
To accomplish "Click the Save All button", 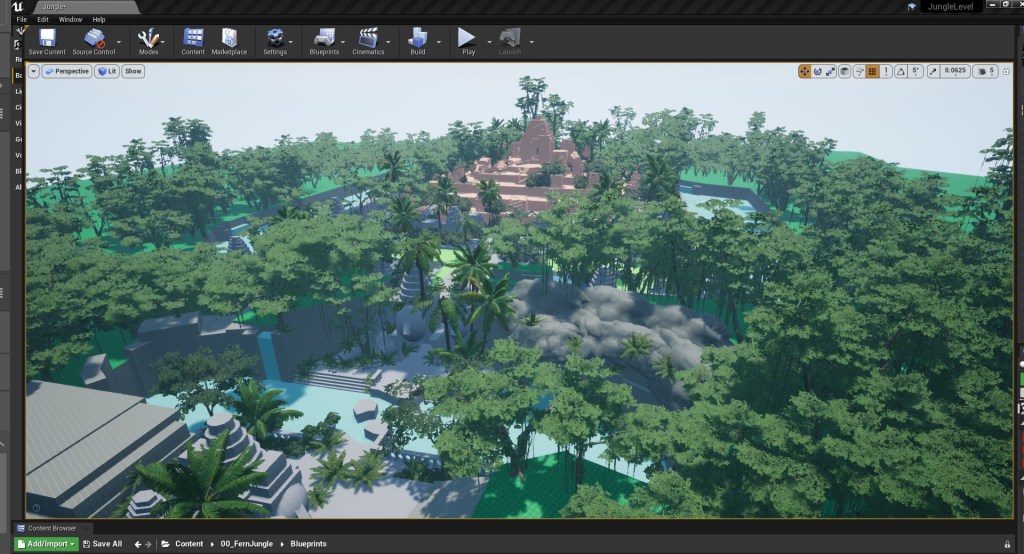I will click(x=101, y=544).
